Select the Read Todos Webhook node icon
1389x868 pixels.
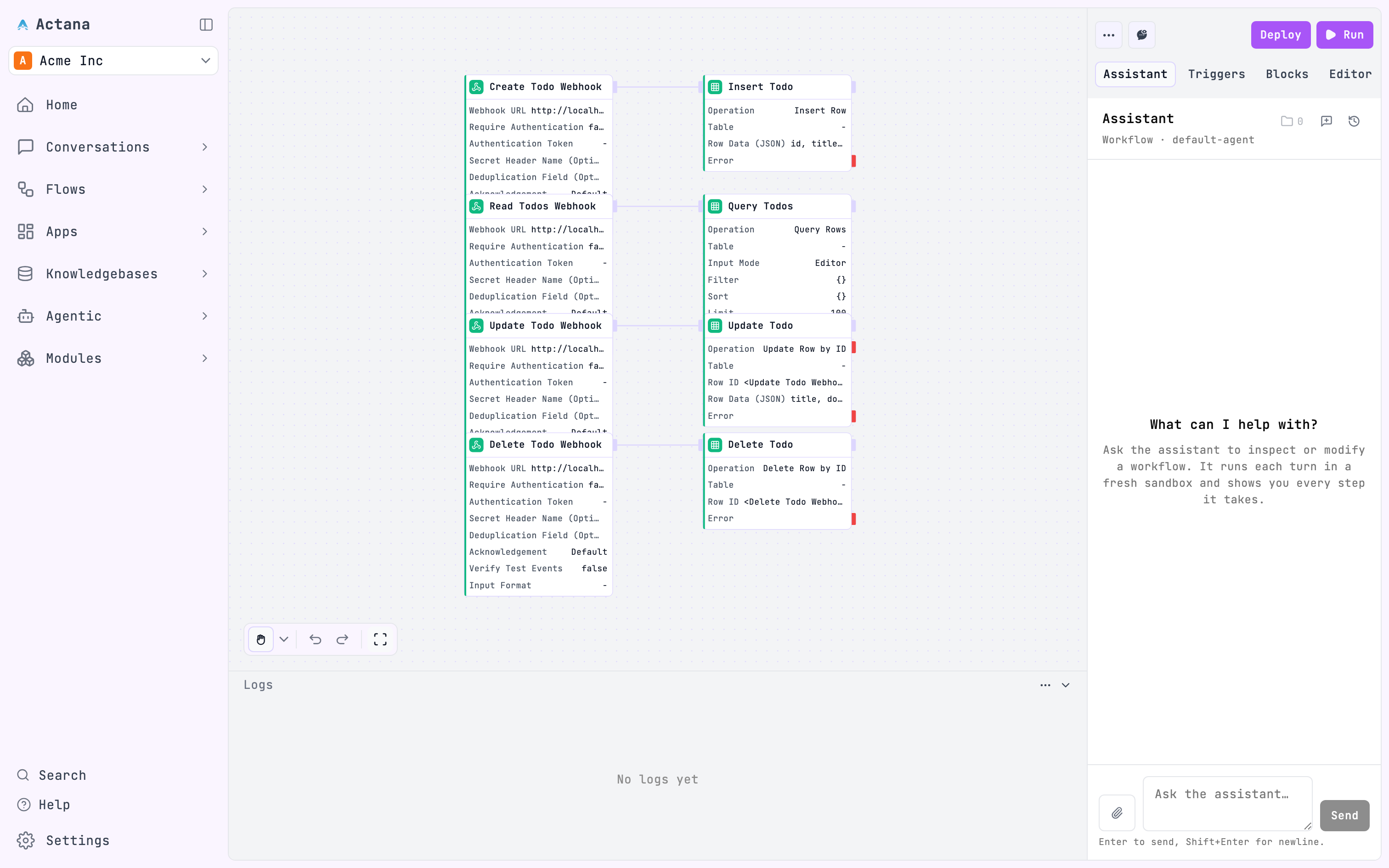(476, 206)
